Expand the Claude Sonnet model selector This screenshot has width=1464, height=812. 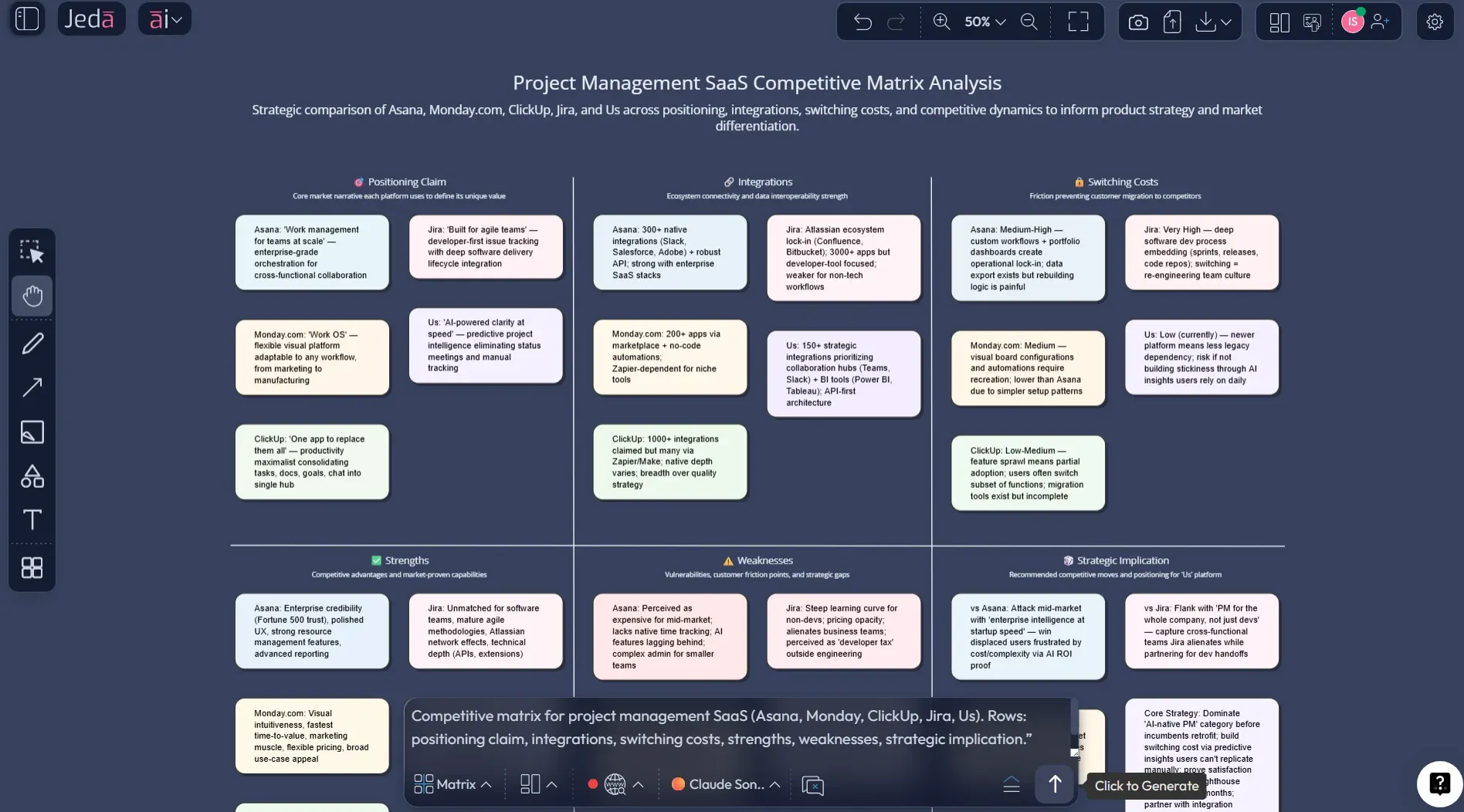pyautogui.click(x=726, y=784)
